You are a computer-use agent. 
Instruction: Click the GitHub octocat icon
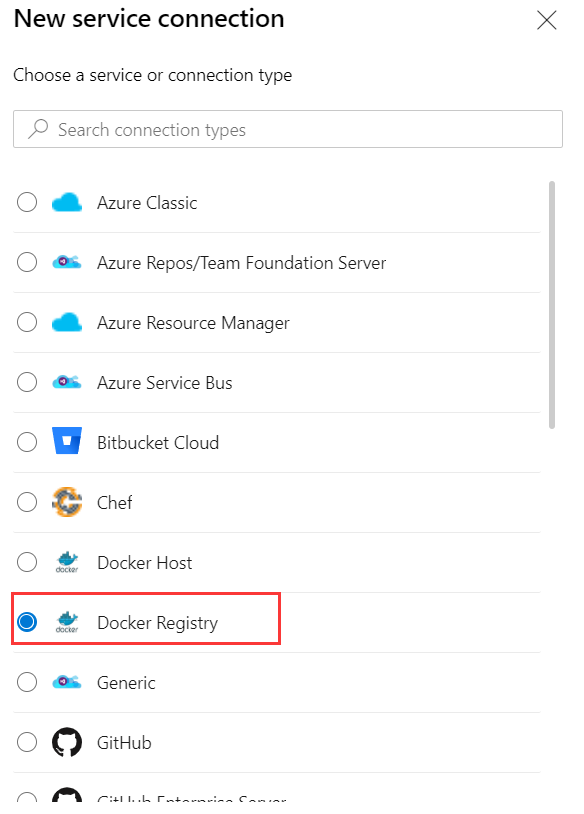point(67,742)
